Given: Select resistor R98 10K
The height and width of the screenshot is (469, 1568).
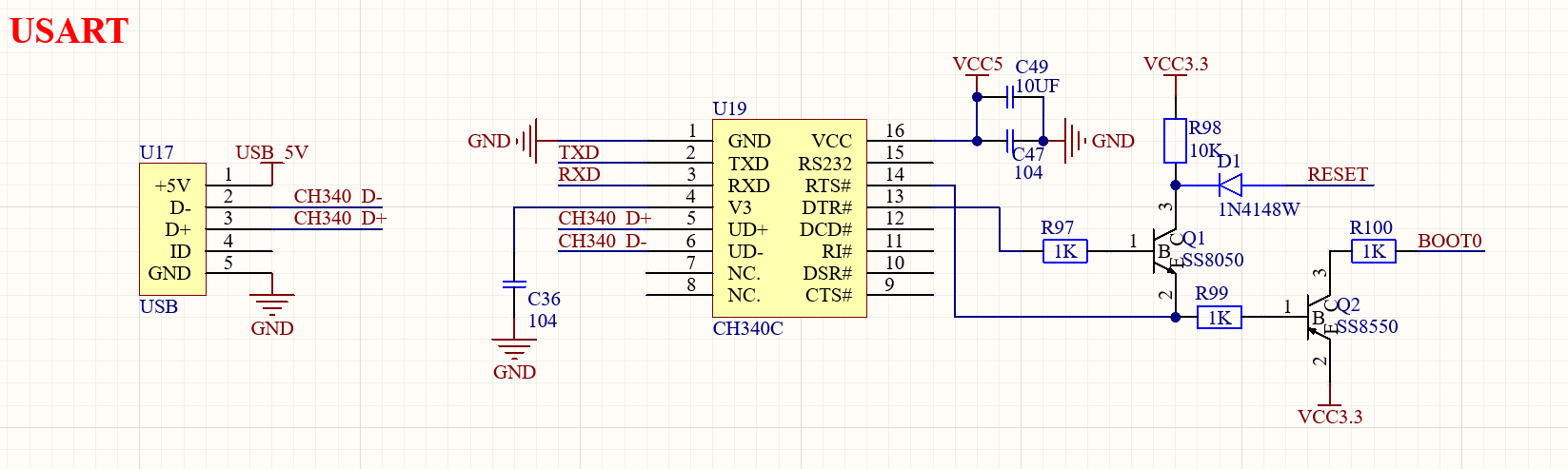Looking at the screenshot, I should pyautogui.click(x=1175, y=141).
